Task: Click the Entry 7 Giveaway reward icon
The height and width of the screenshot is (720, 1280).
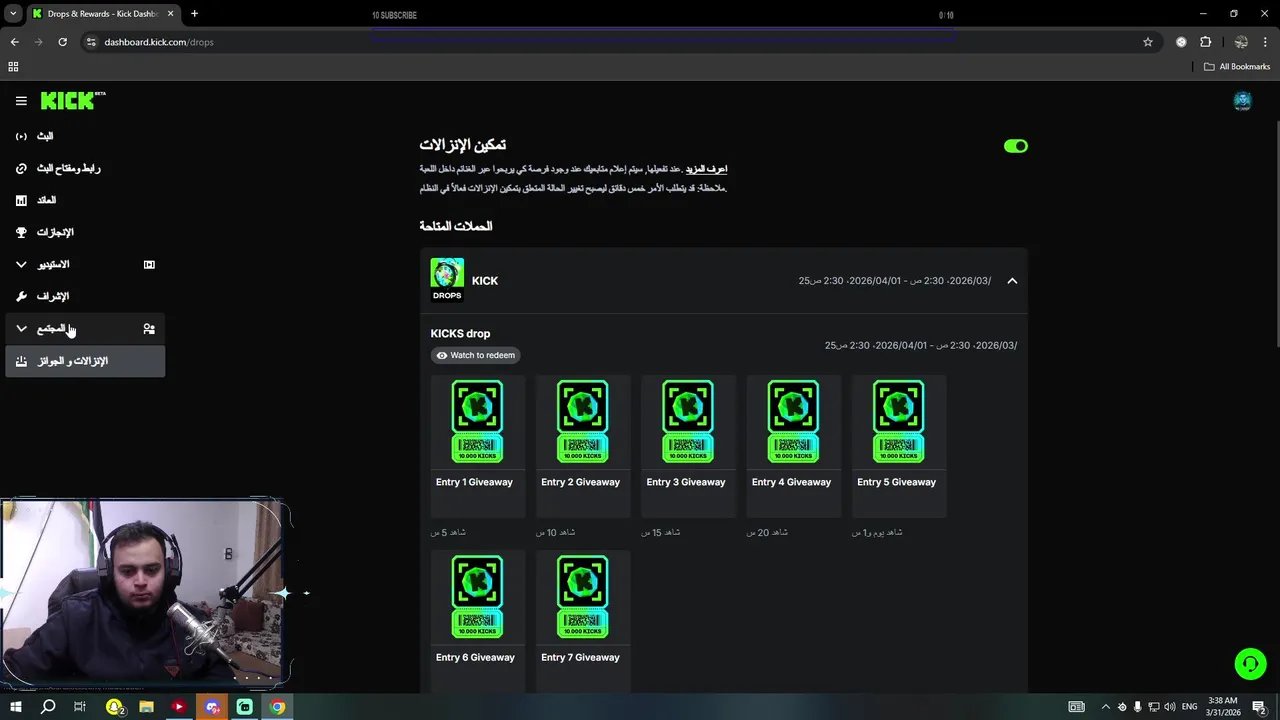Action: [582, 596]
